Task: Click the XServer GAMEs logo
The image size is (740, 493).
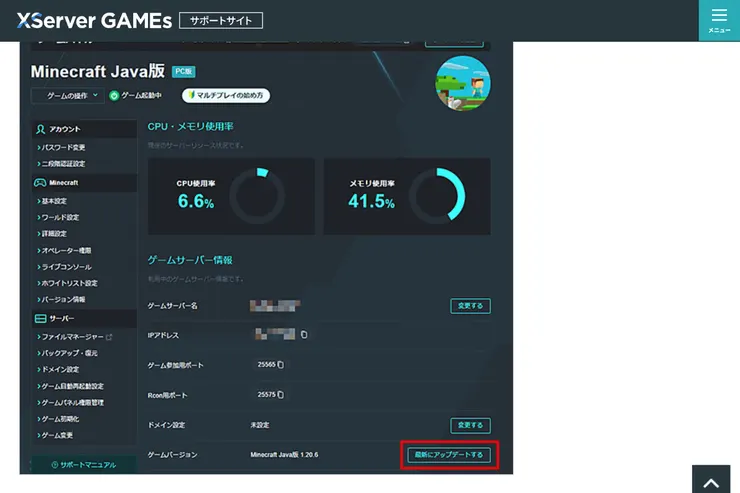Action: click(x=94, y=21)
